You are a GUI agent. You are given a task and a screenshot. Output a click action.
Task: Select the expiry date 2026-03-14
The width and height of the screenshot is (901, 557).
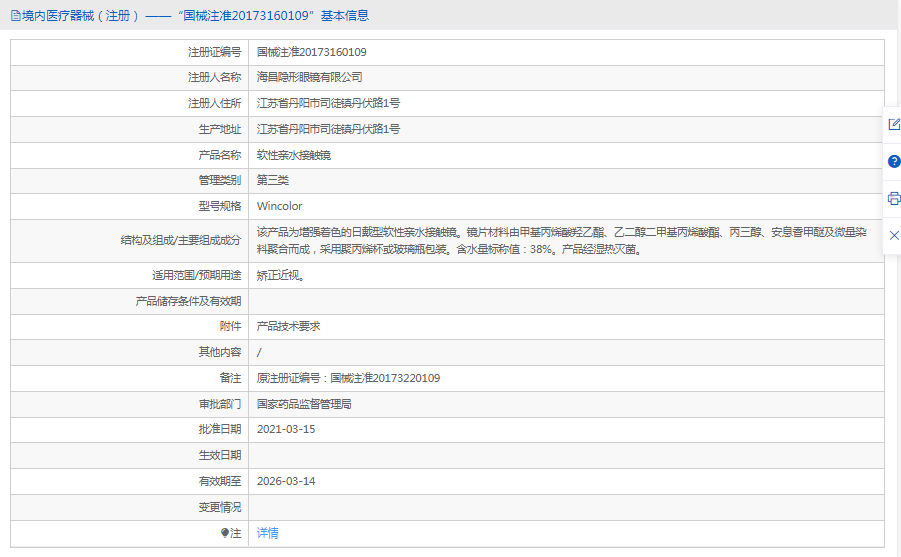pyautogui.click(x=286, y=481)
